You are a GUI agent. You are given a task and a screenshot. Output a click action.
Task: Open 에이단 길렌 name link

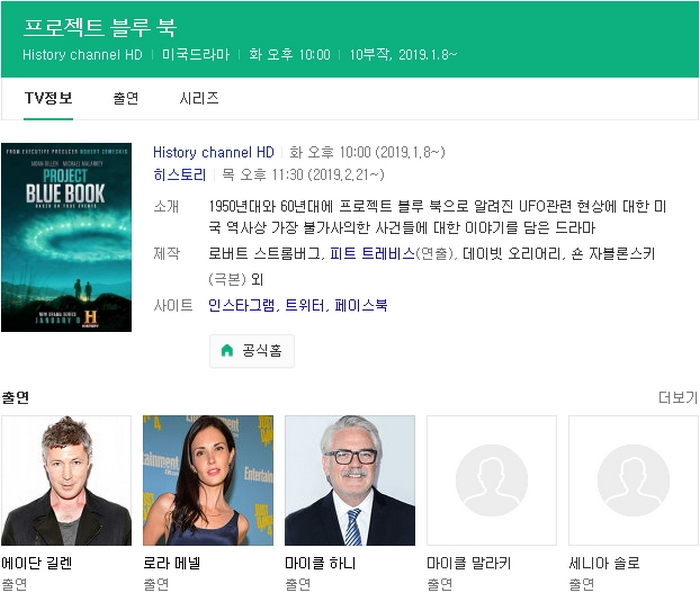point(37,563)
